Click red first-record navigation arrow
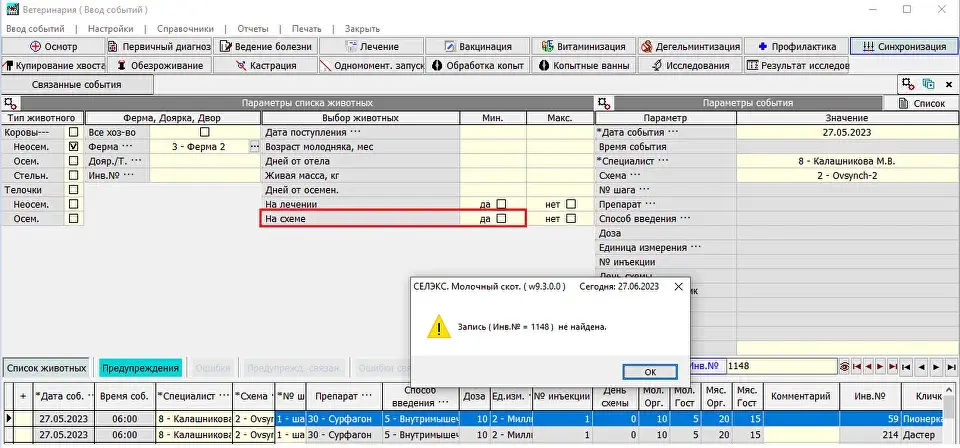960x448 pixels. (857, 367)
